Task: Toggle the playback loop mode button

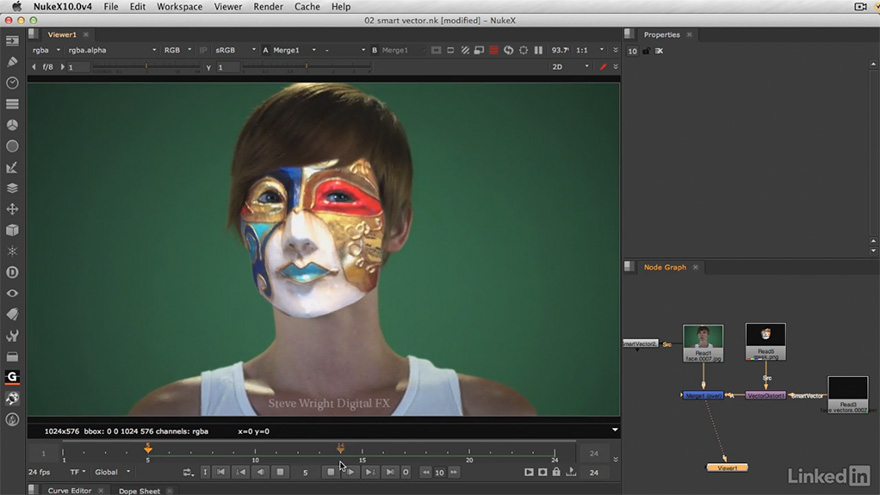Action: click(x=188, y=473)
